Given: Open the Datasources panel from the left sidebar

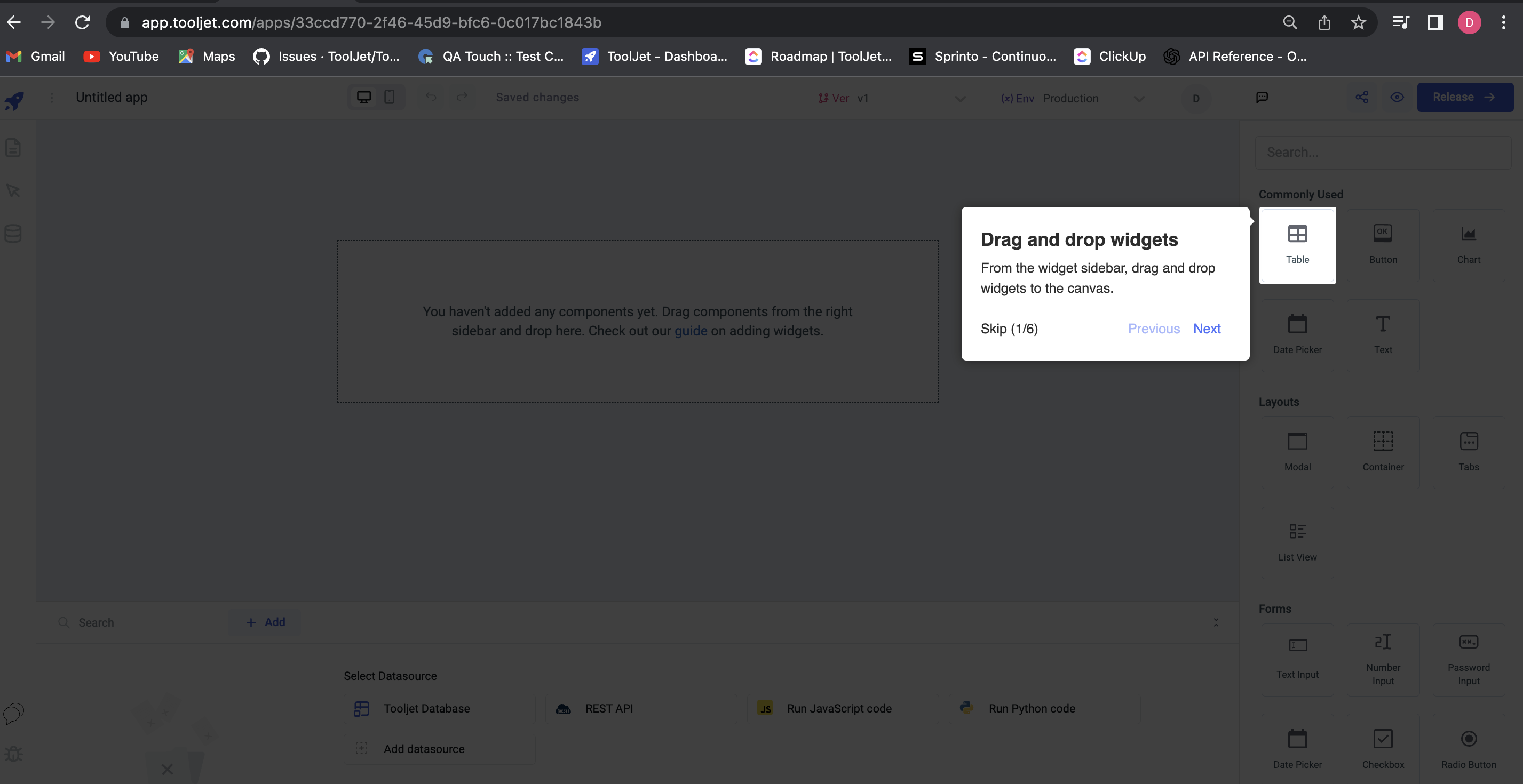Looking at the screenshot, I should pos(13,233).
